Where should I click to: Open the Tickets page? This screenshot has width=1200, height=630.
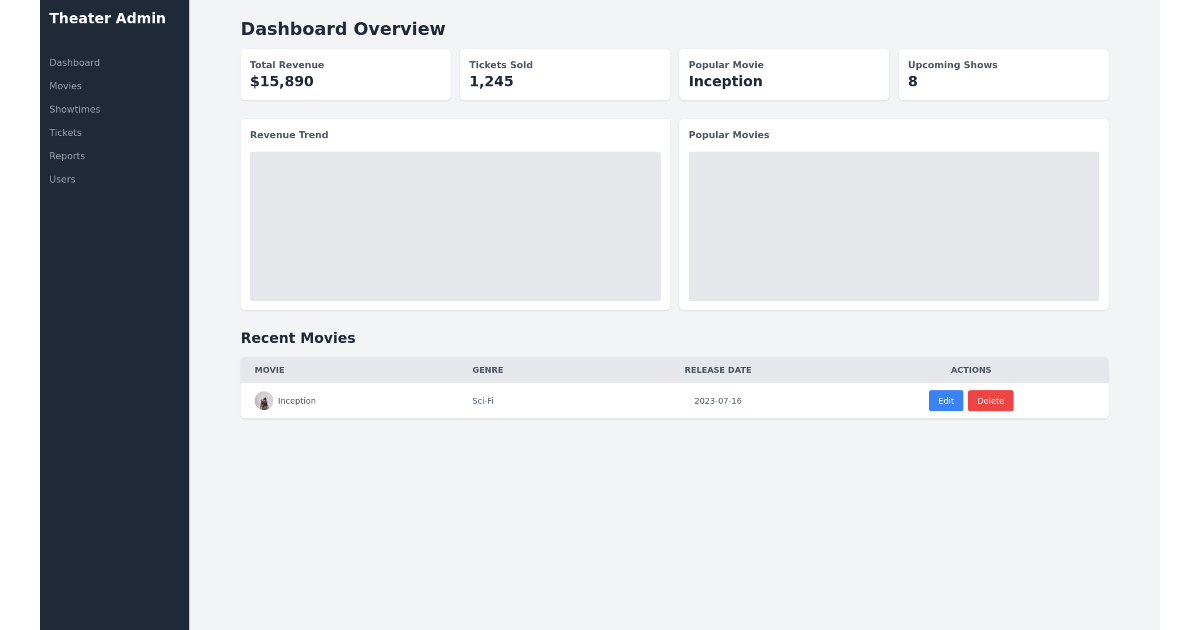click(65, 132)
